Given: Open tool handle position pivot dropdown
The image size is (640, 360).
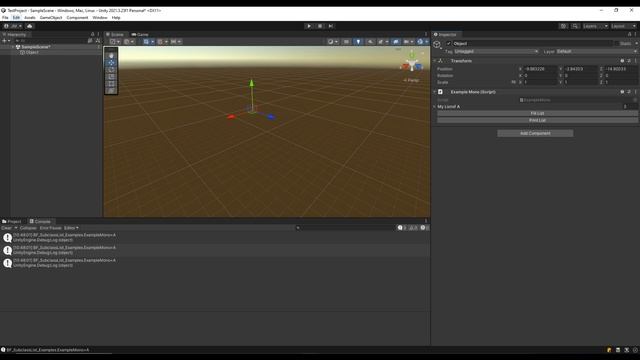Looking at the screenshot, I should tap(114, 42).
